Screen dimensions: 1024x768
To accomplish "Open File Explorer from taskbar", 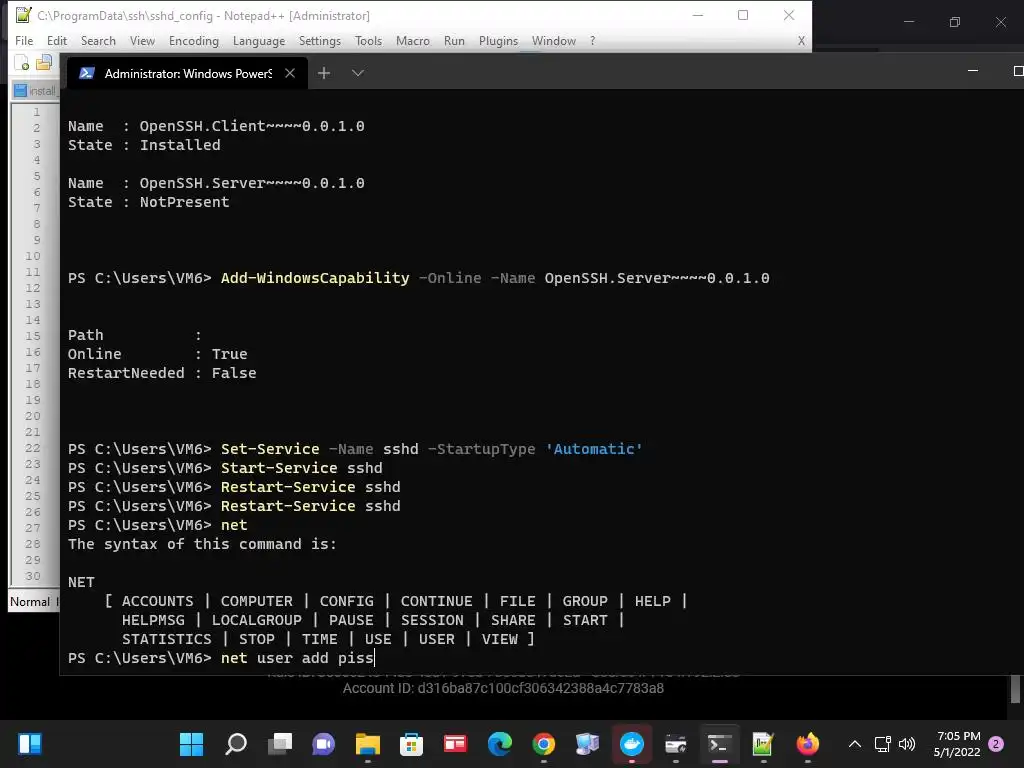I will (368, 744).
